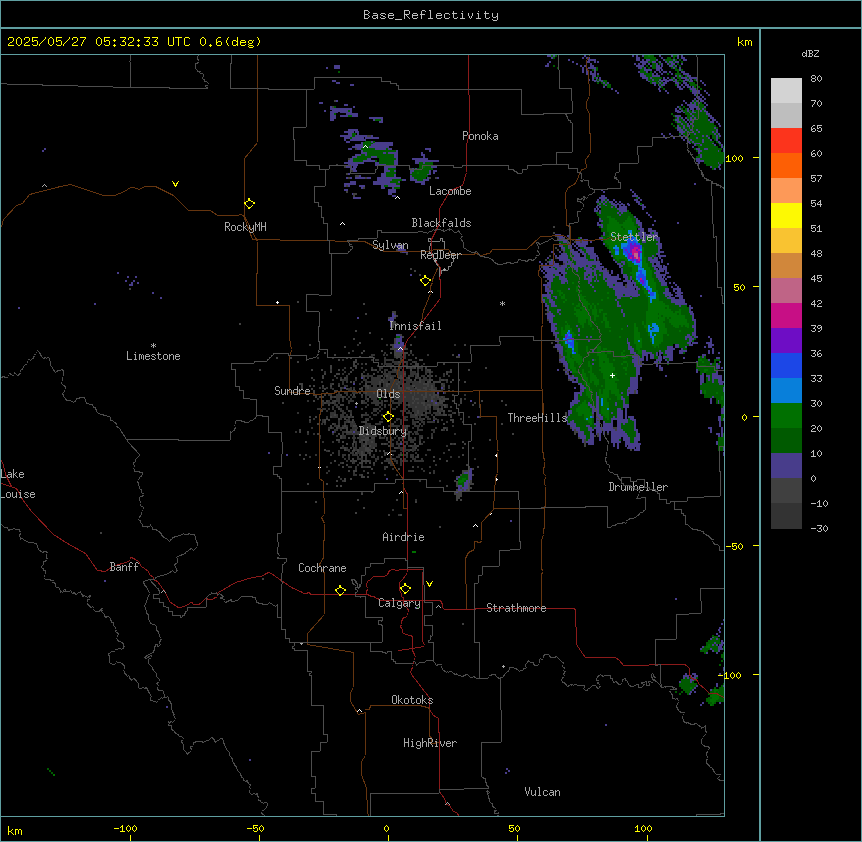Click the -30 value on the dBZ scale

tap(819, 528)
